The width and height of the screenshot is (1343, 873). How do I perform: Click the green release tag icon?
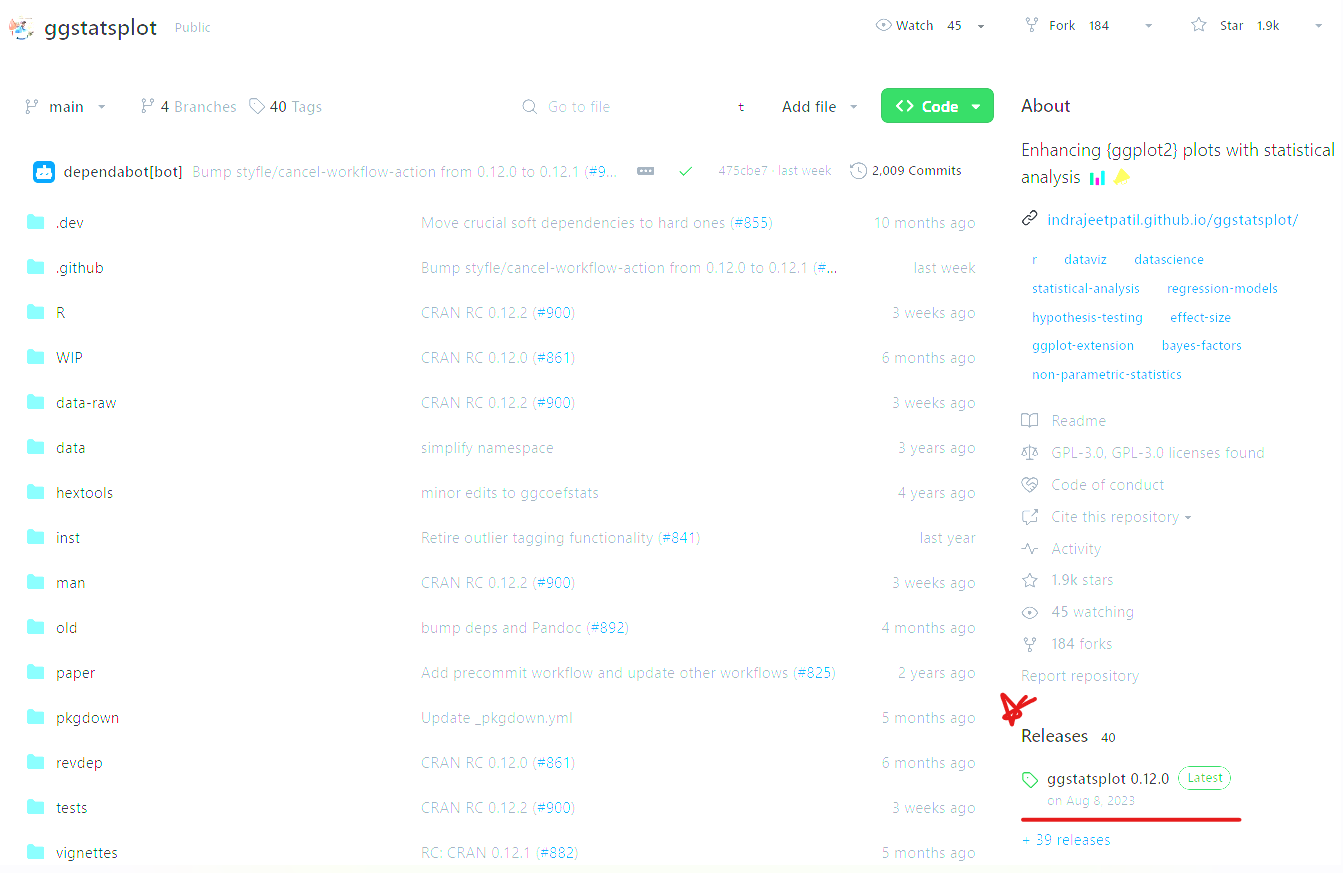pyautogui.click(x=1030, y=779)
